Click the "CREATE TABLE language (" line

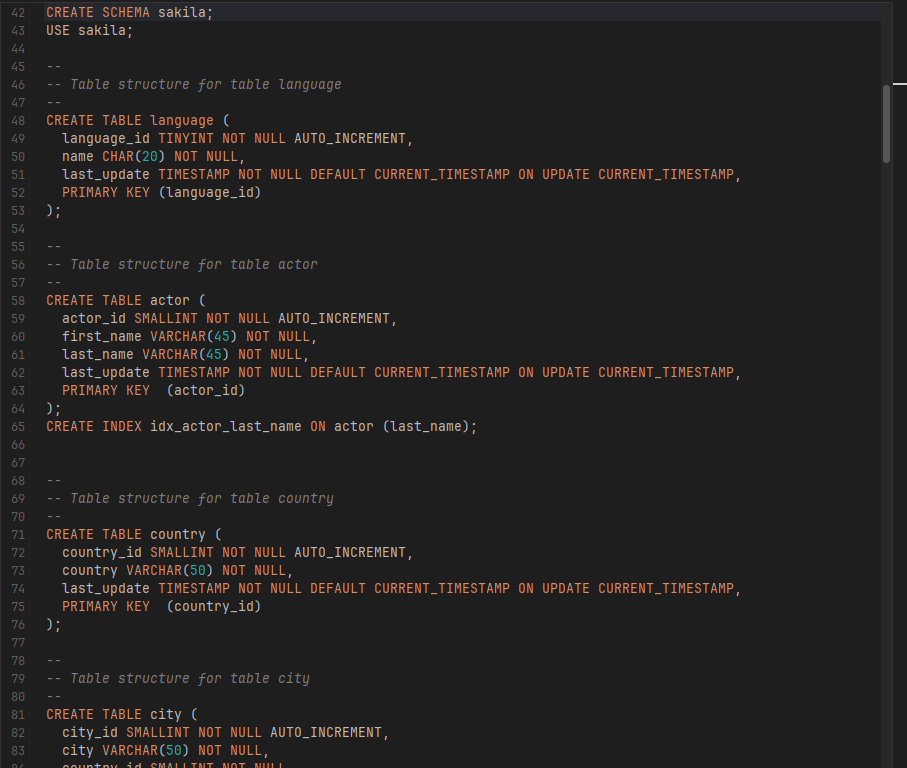pos(138,120)
